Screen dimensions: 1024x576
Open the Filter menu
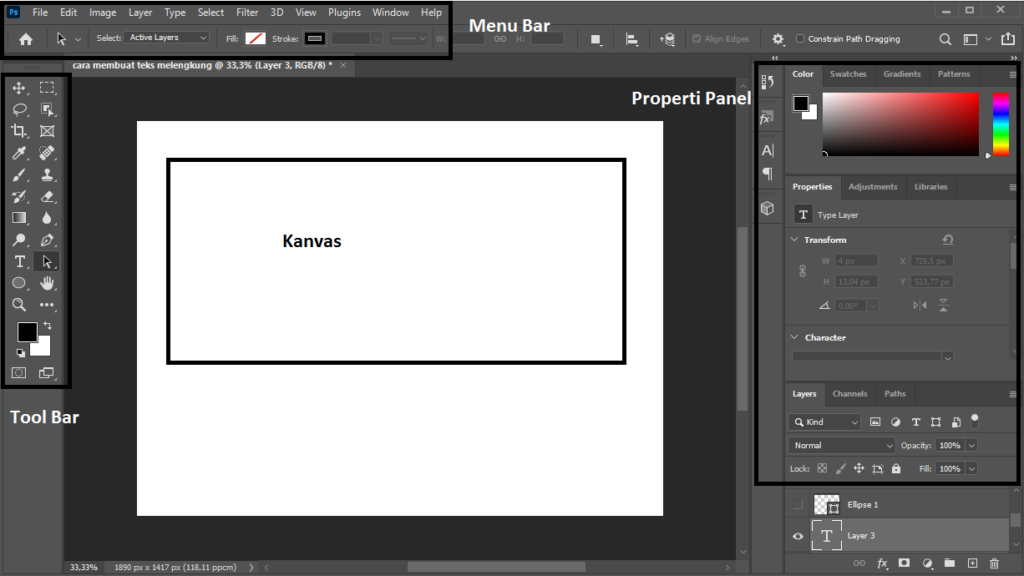click(247, 12)
